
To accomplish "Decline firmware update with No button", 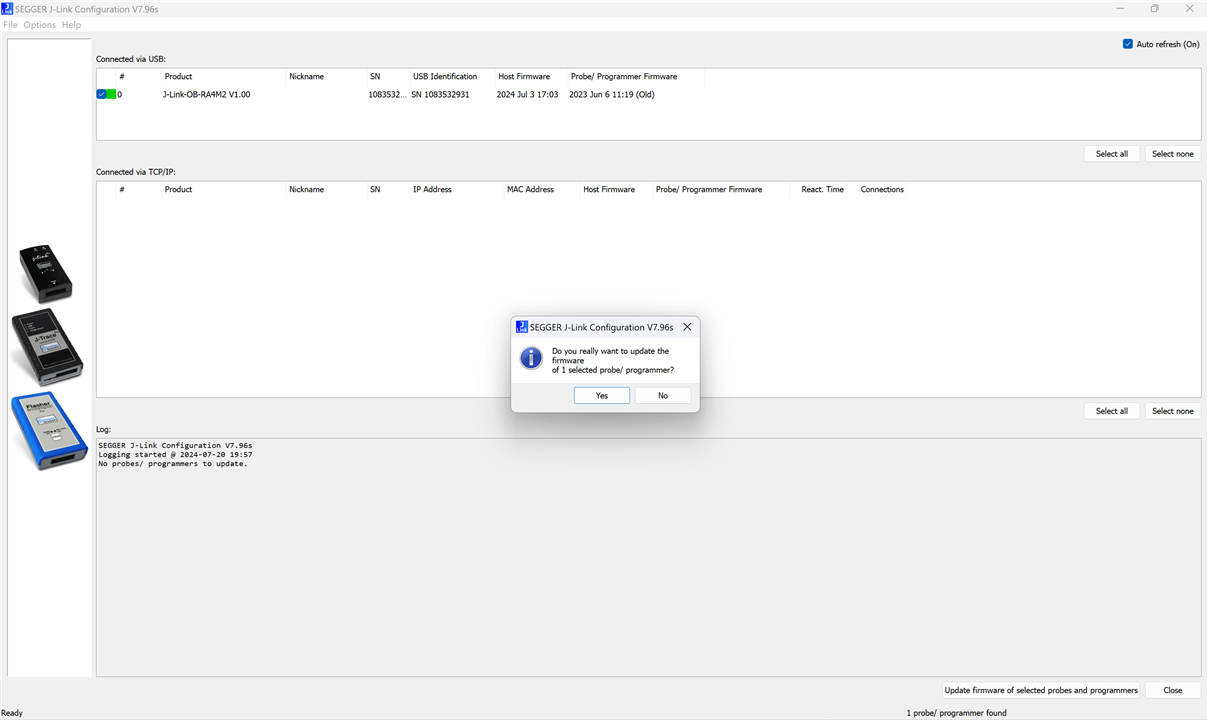I will pos(663,396).
